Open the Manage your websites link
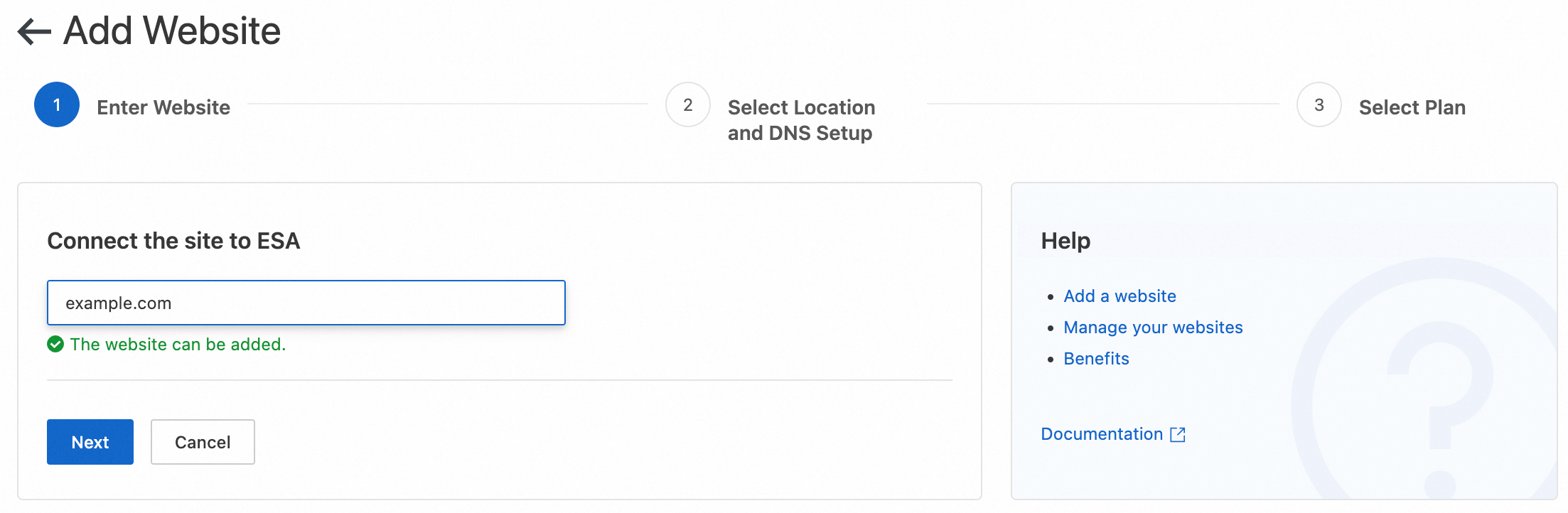 (x=1153, y=328)
